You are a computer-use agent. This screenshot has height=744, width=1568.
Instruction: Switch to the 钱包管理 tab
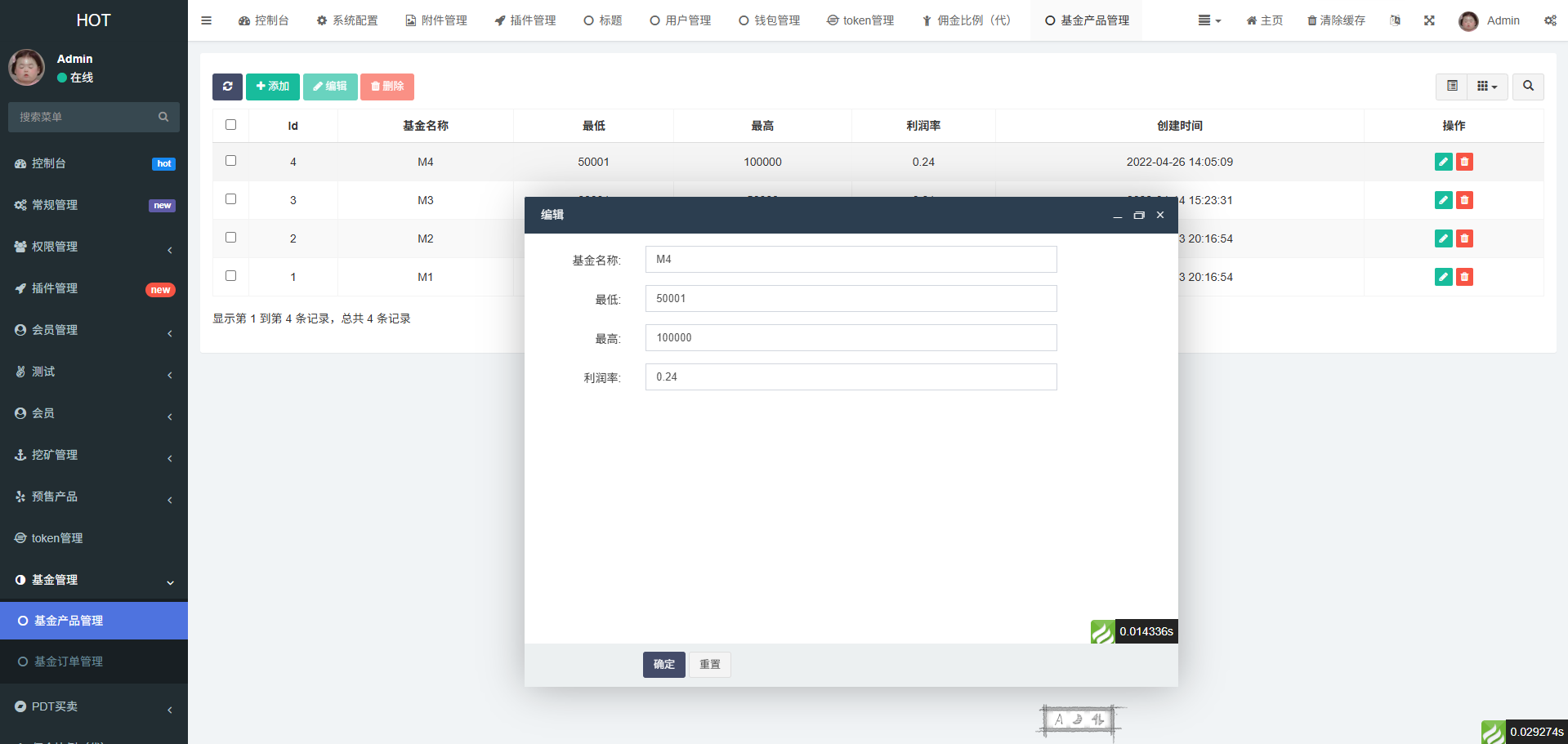769,20
